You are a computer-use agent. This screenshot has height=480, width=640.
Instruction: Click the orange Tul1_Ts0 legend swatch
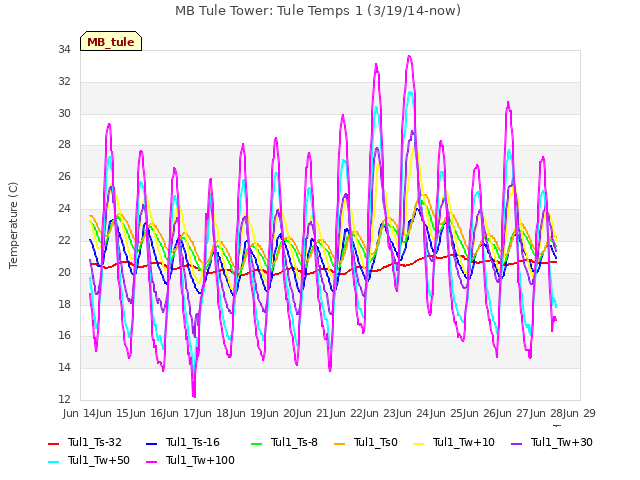340,444
